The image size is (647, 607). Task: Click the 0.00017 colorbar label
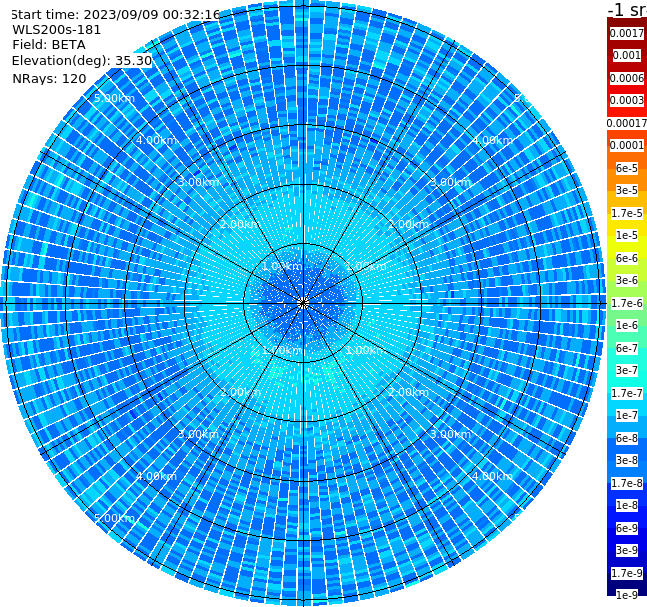point(627,123)
